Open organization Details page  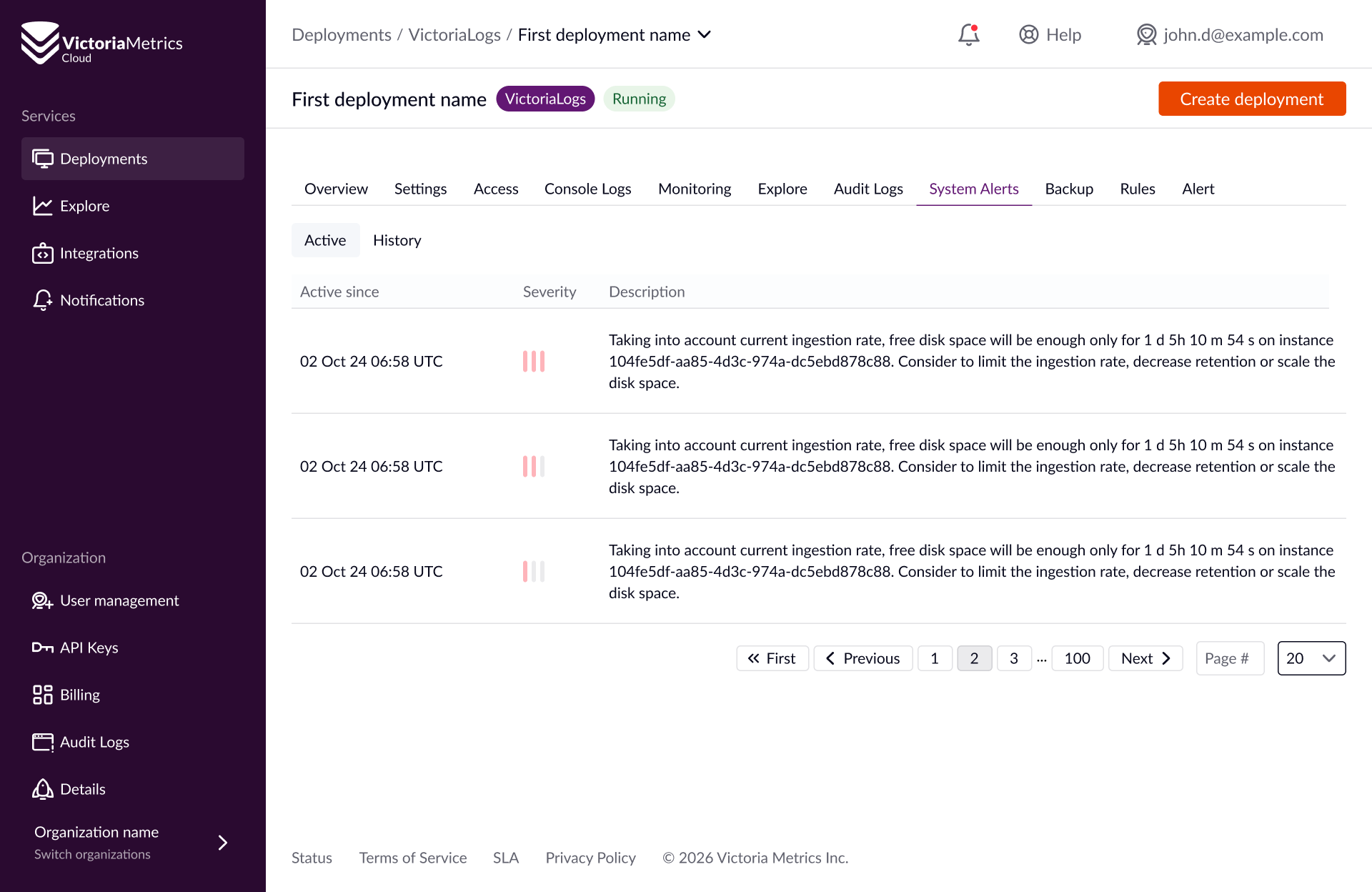tap(82, 789)
